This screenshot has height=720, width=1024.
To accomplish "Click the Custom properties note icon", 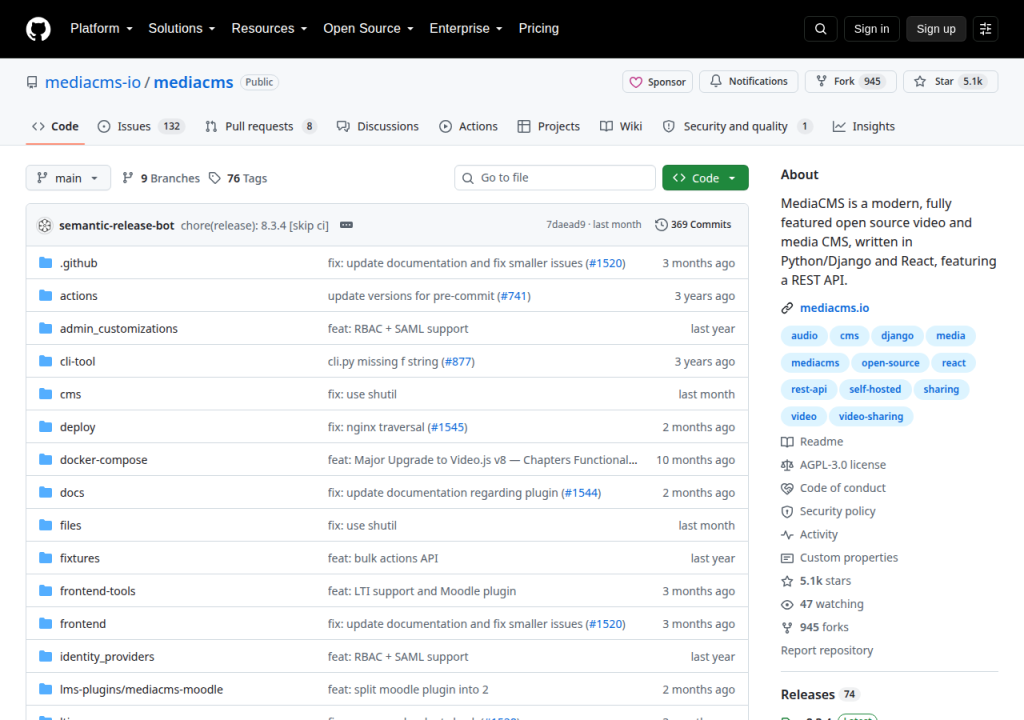I will 787,558.
